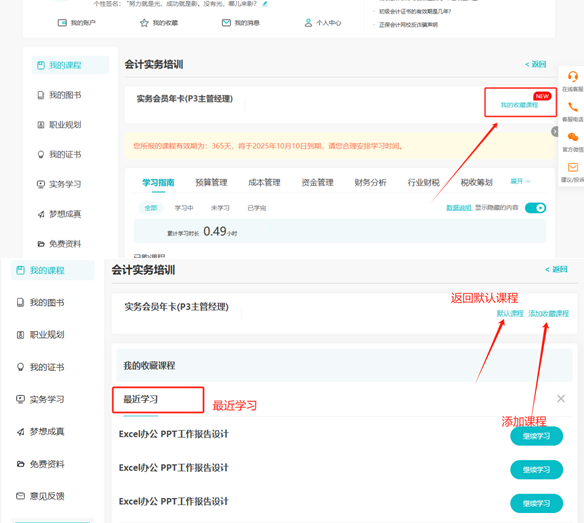Select the 已学完 filter
The image size is (584, 523).
point(257,208)
